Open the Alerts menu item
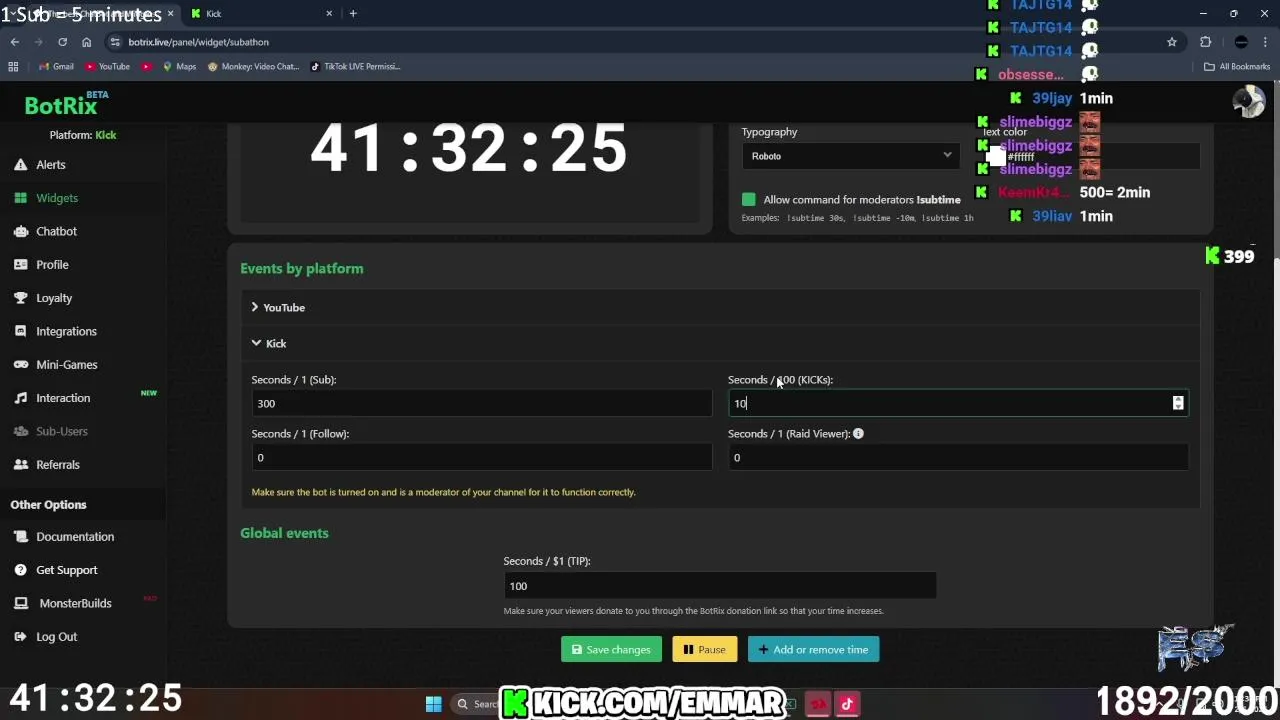This screenshot has width=1280, height=720. tap(51, 165)
